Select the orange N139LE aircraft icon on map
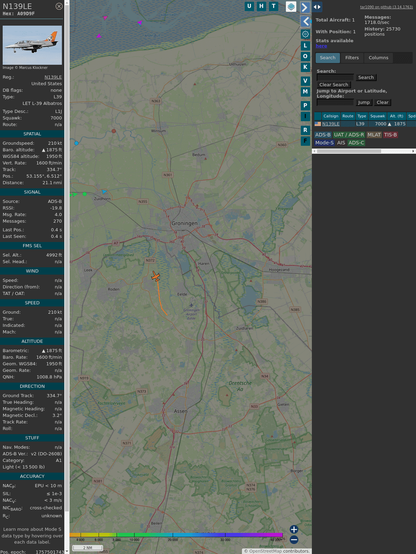Screen dimensions: 416x554 click(156, 277)
